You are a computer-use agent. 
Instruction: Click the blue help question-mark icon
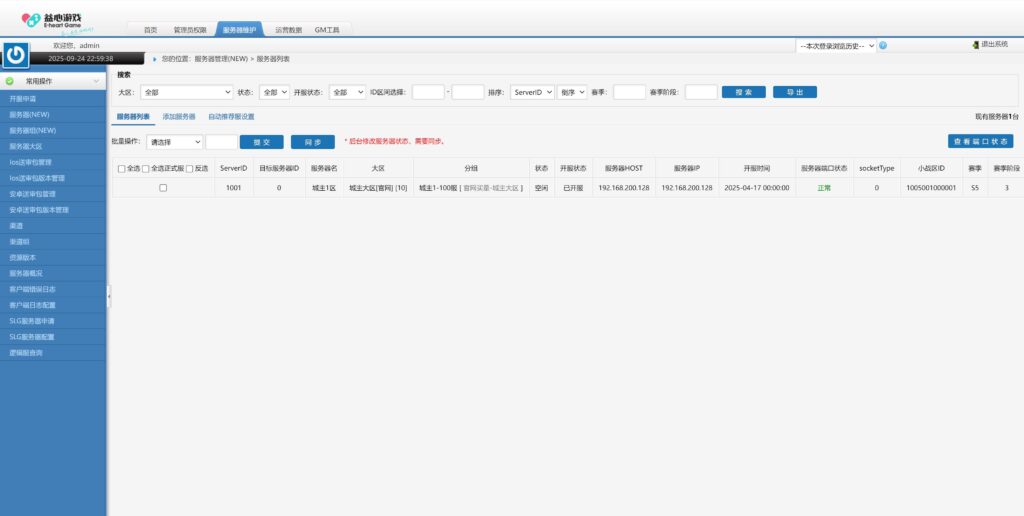(883, 45)
